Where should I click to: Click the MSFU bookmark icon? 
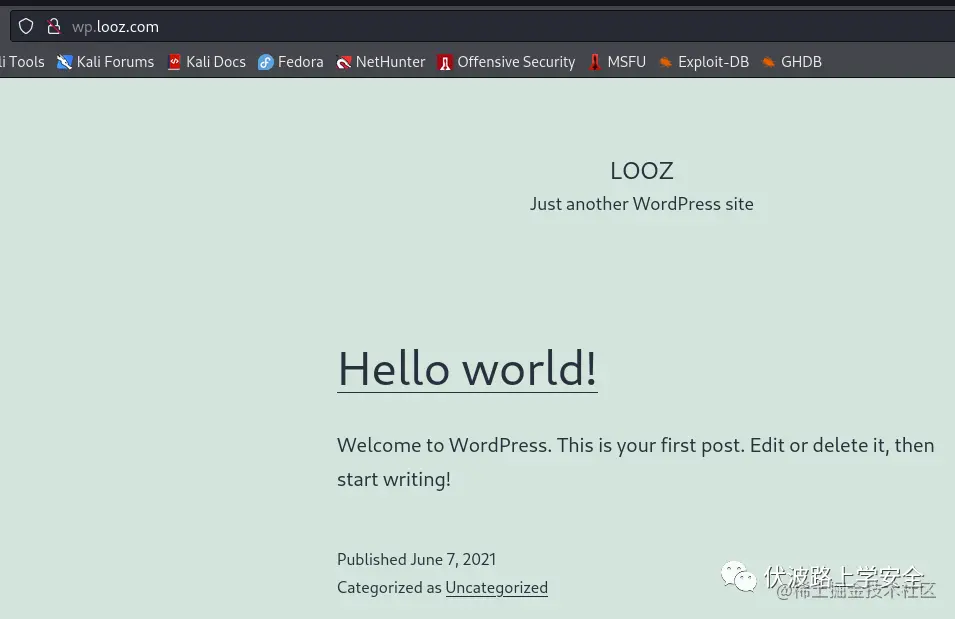[595, 62]
